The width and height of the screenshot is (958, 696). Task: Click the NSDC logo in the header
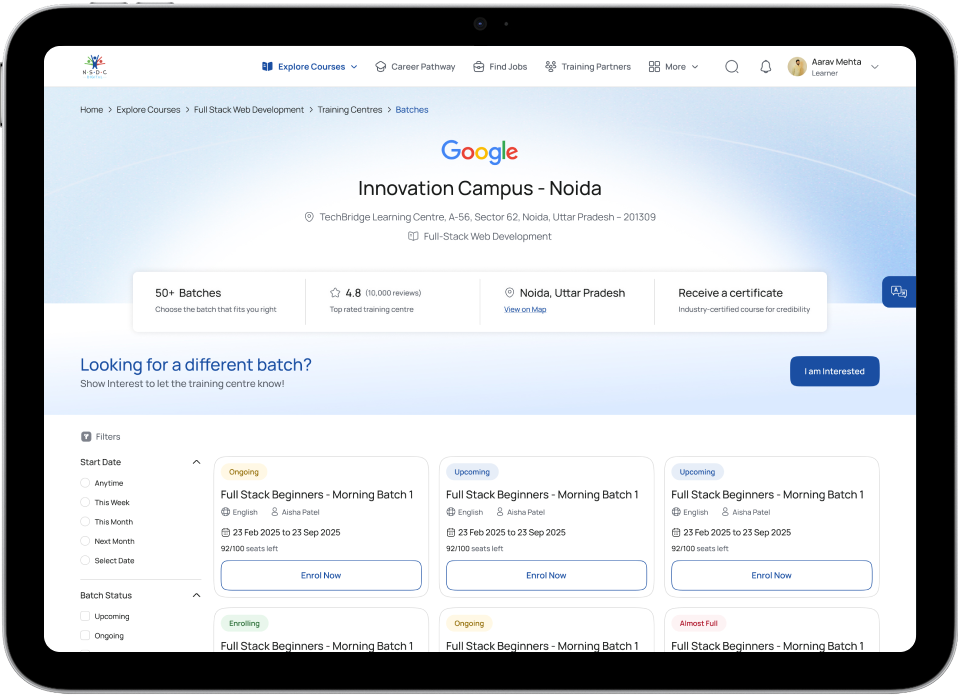pyautogui.click(x=93, y=66)
